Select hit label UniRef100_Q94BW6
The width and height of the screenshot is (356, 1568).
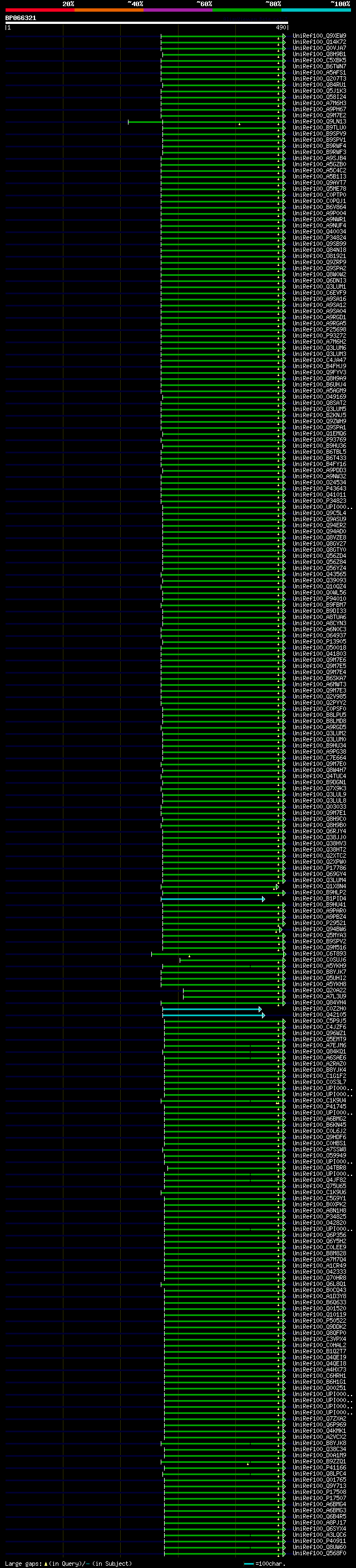(319, 929)
